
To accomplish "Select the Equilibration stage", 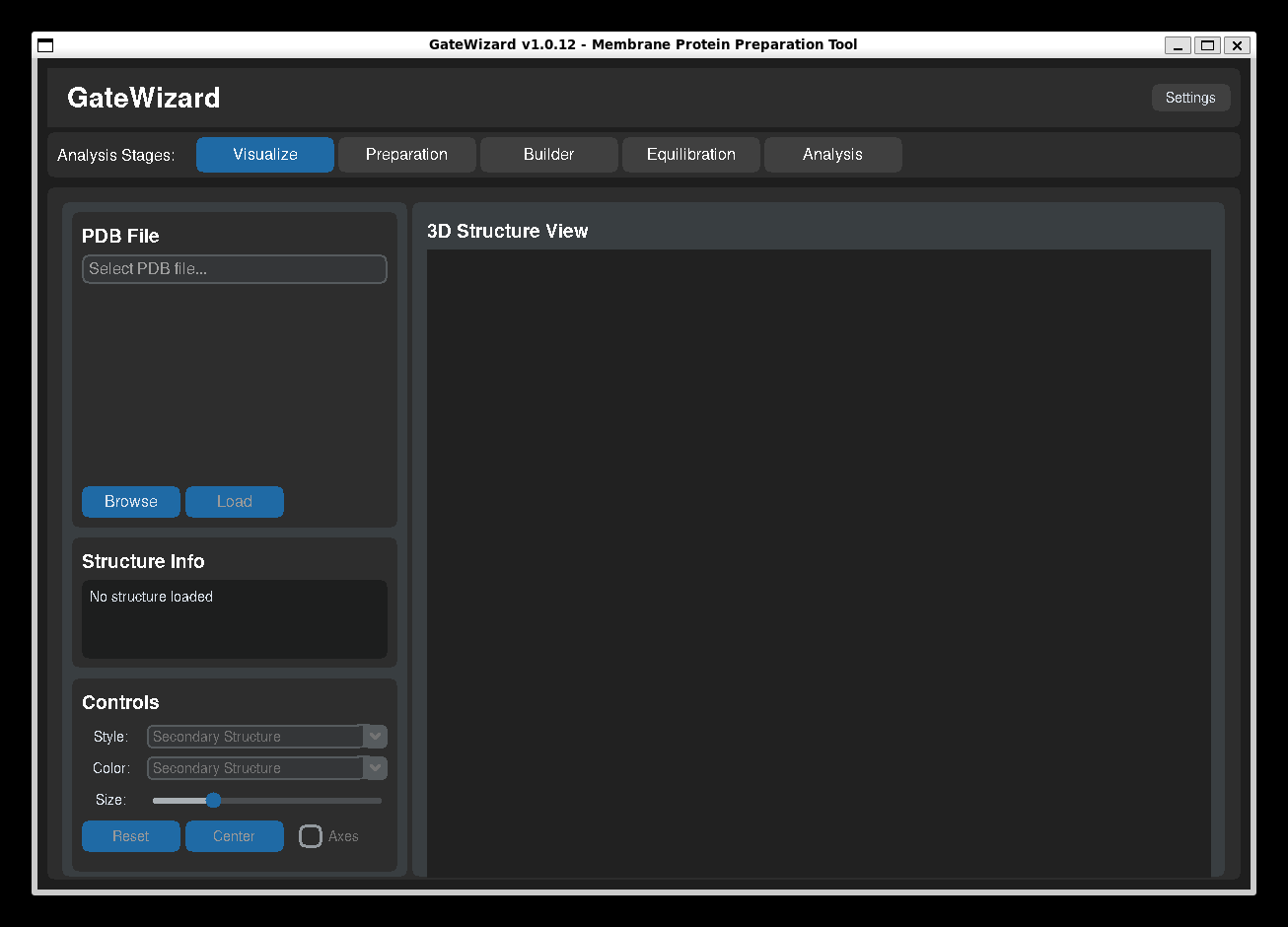I will [x=690, y=155].
